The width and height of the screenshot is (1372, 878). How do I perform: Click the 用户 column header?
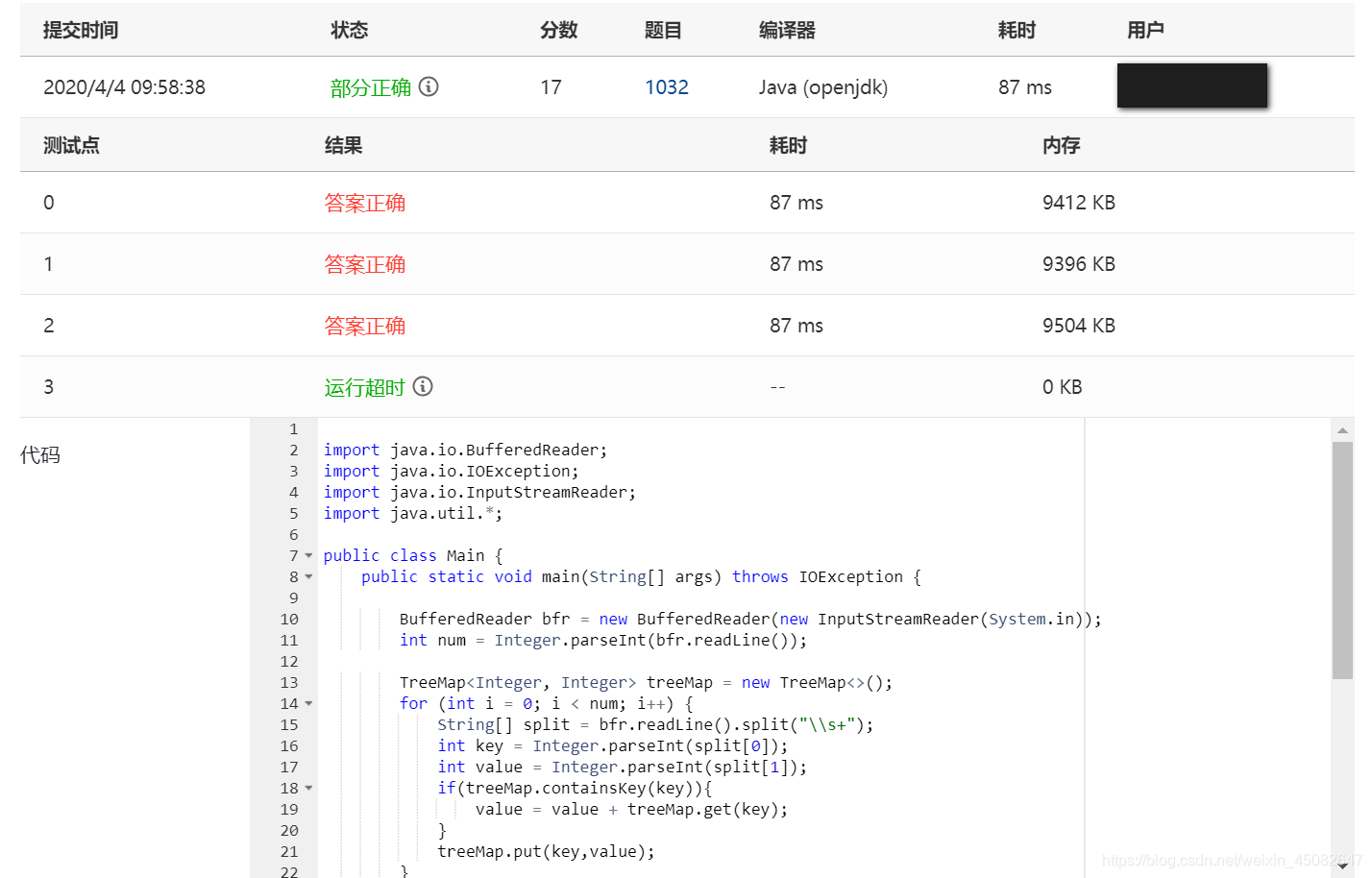tap(1145, 30)
